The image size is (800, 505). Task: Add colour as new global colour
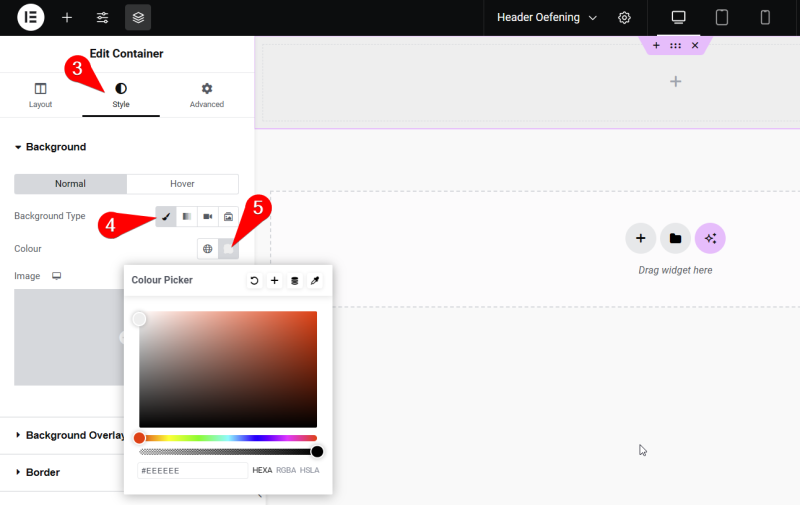point(274,281)
